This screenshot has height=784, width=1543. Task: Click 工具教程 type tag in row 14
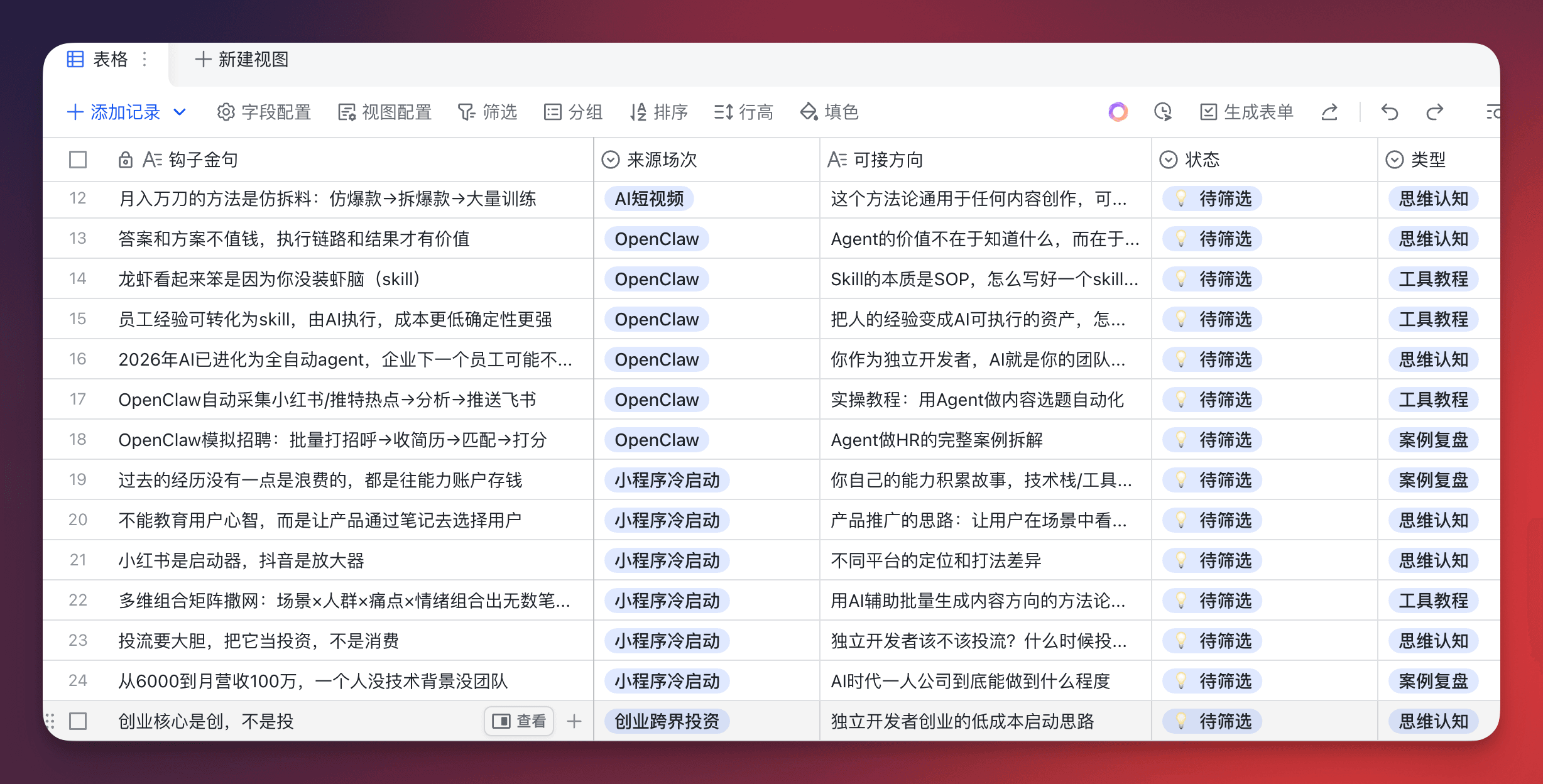pos(1433,279)
